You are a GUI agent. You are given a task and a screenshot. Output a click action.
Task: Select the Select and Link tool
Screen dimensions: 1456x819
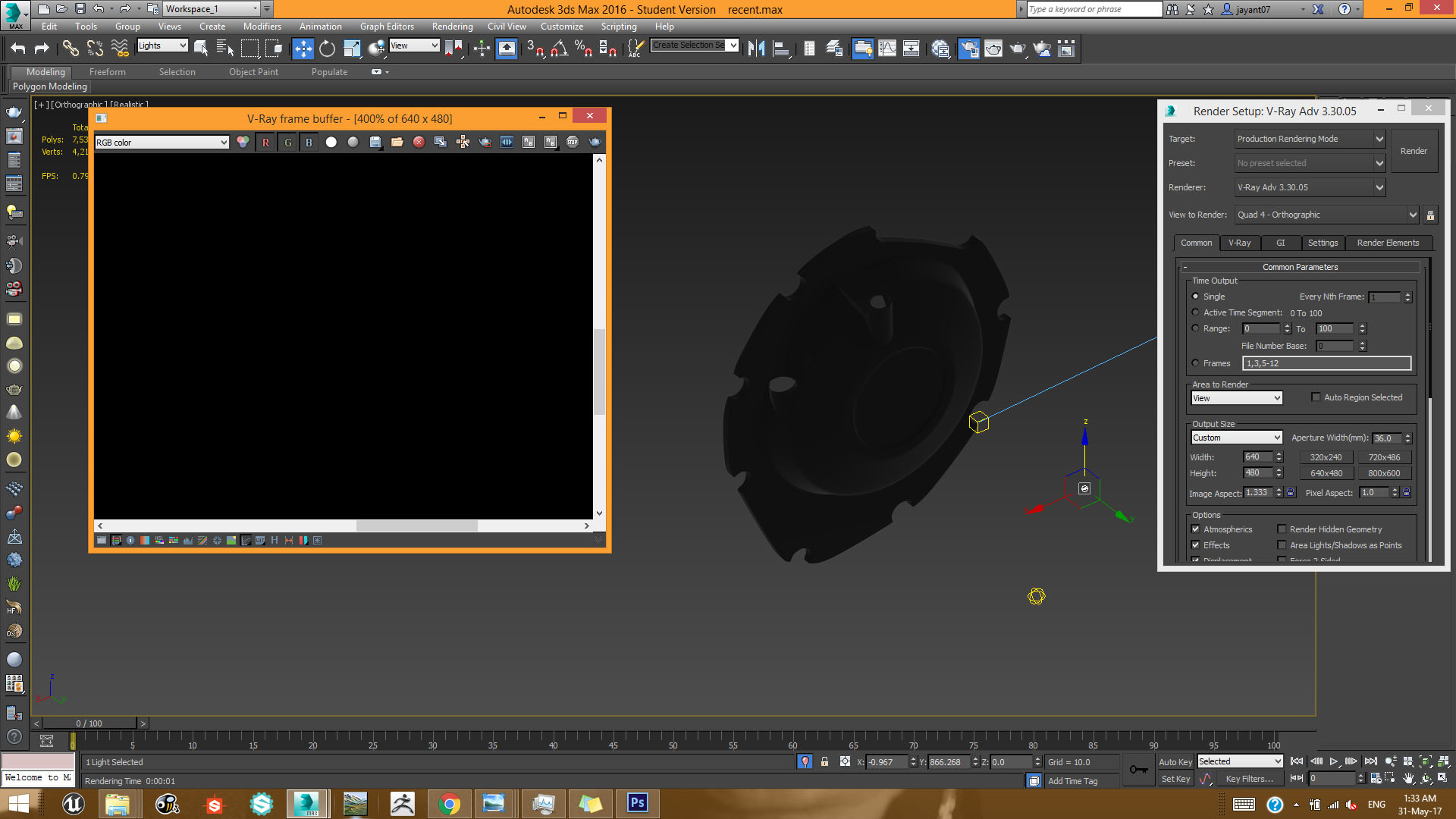(x=69, y=47)
